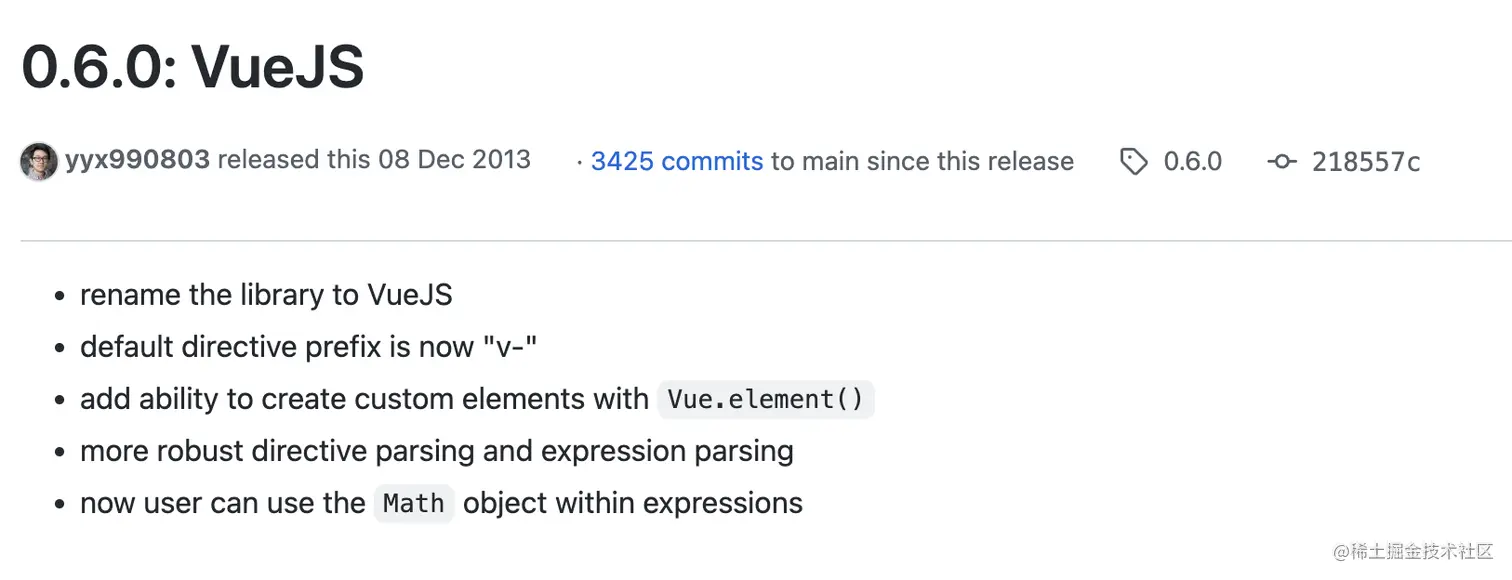Click the Vue.element() inline code snippet

tap(766, 399)
